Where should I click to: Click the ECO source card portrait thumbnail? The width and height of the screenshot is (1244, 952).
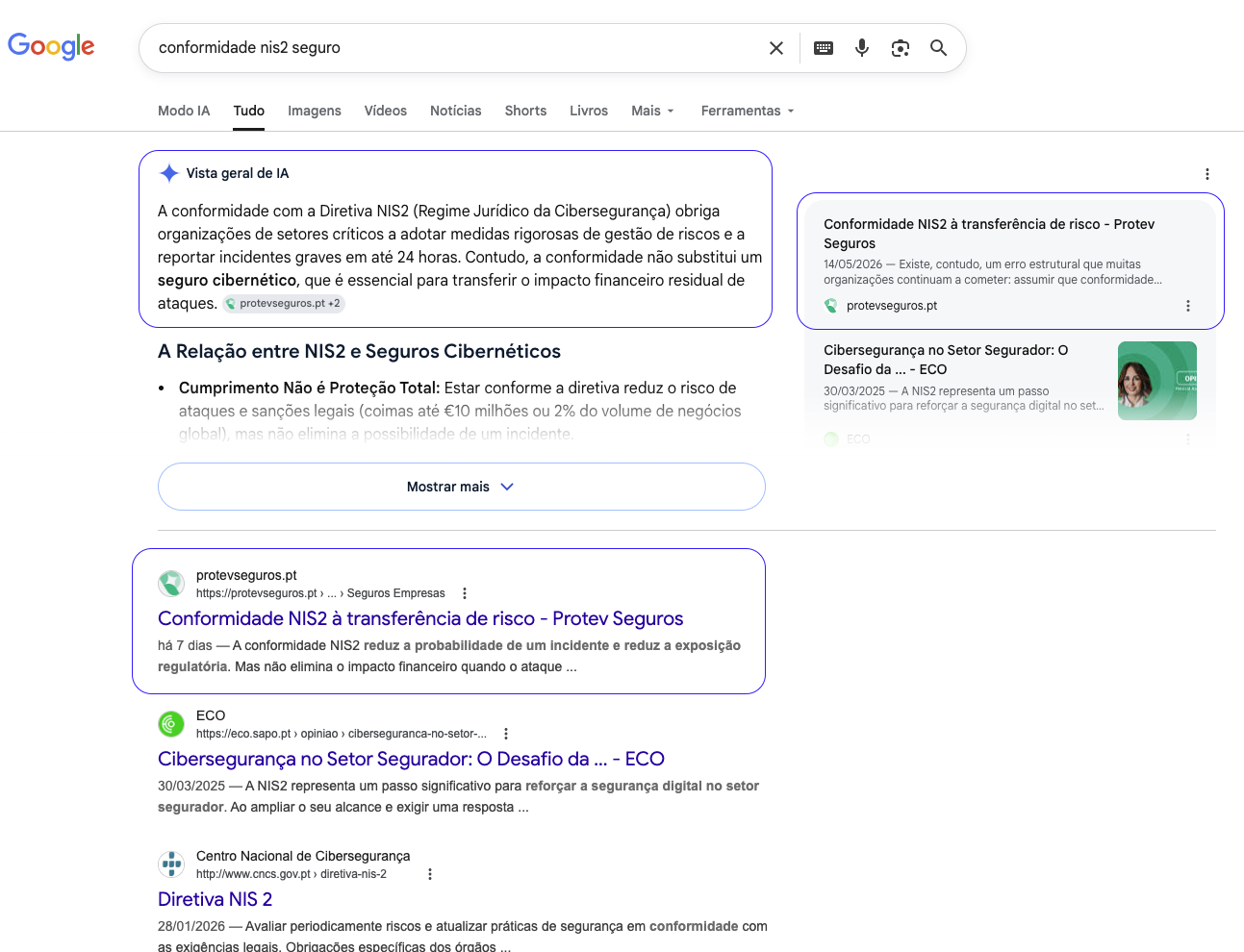point(1157,381)
